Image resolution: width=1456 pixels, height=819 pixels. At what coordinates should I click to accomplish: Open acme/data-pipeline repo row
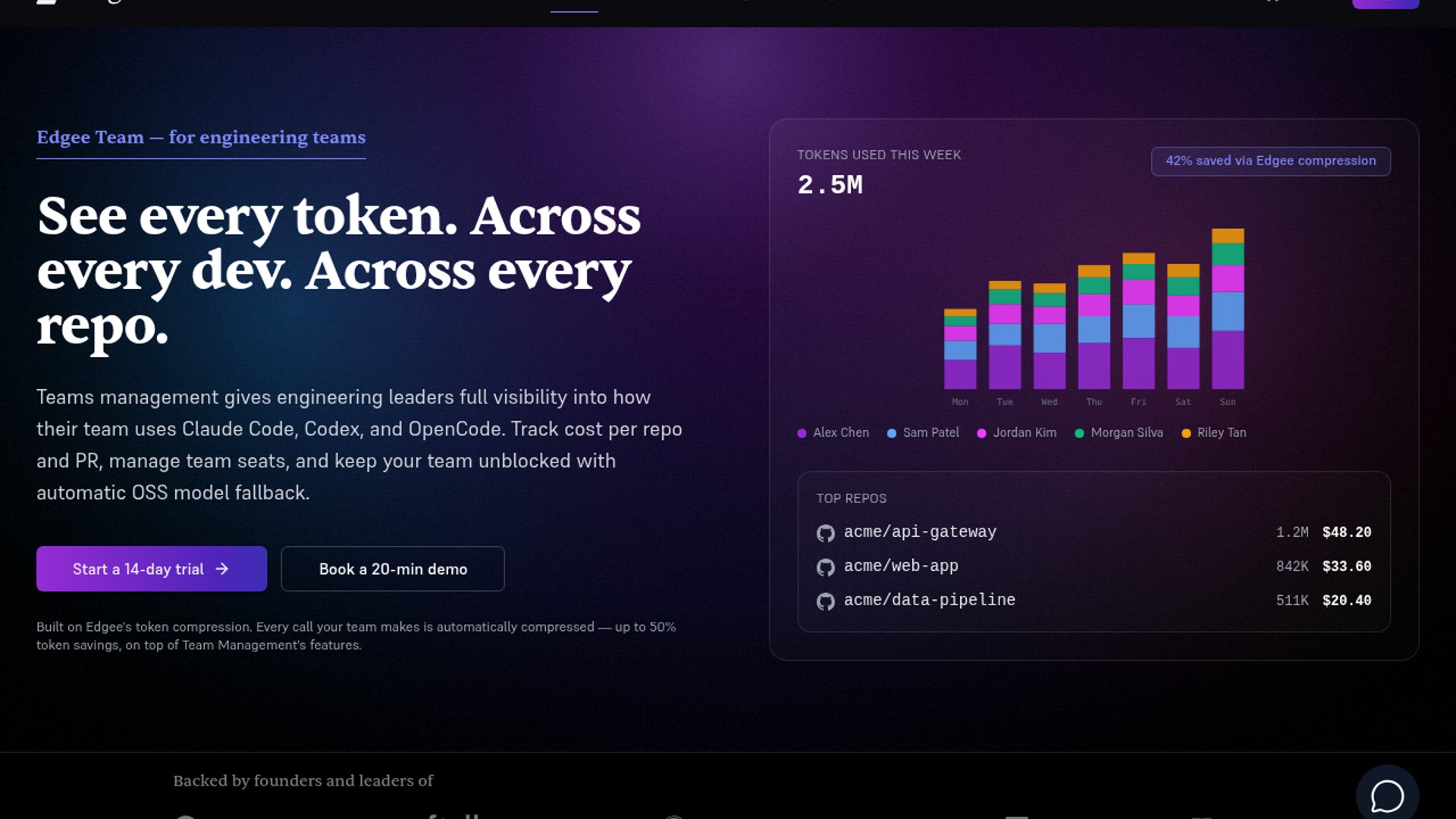929,601
